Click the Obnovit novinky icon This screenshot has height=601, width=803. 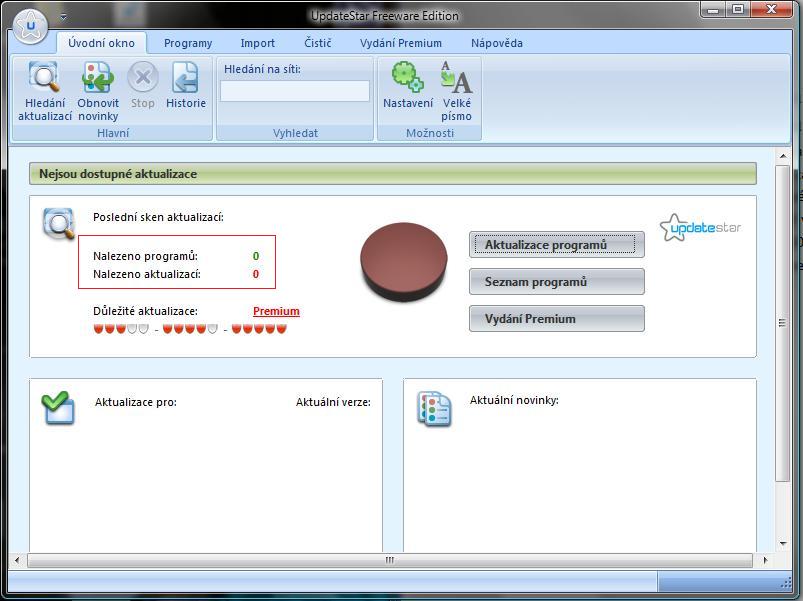tap(98, 91)
